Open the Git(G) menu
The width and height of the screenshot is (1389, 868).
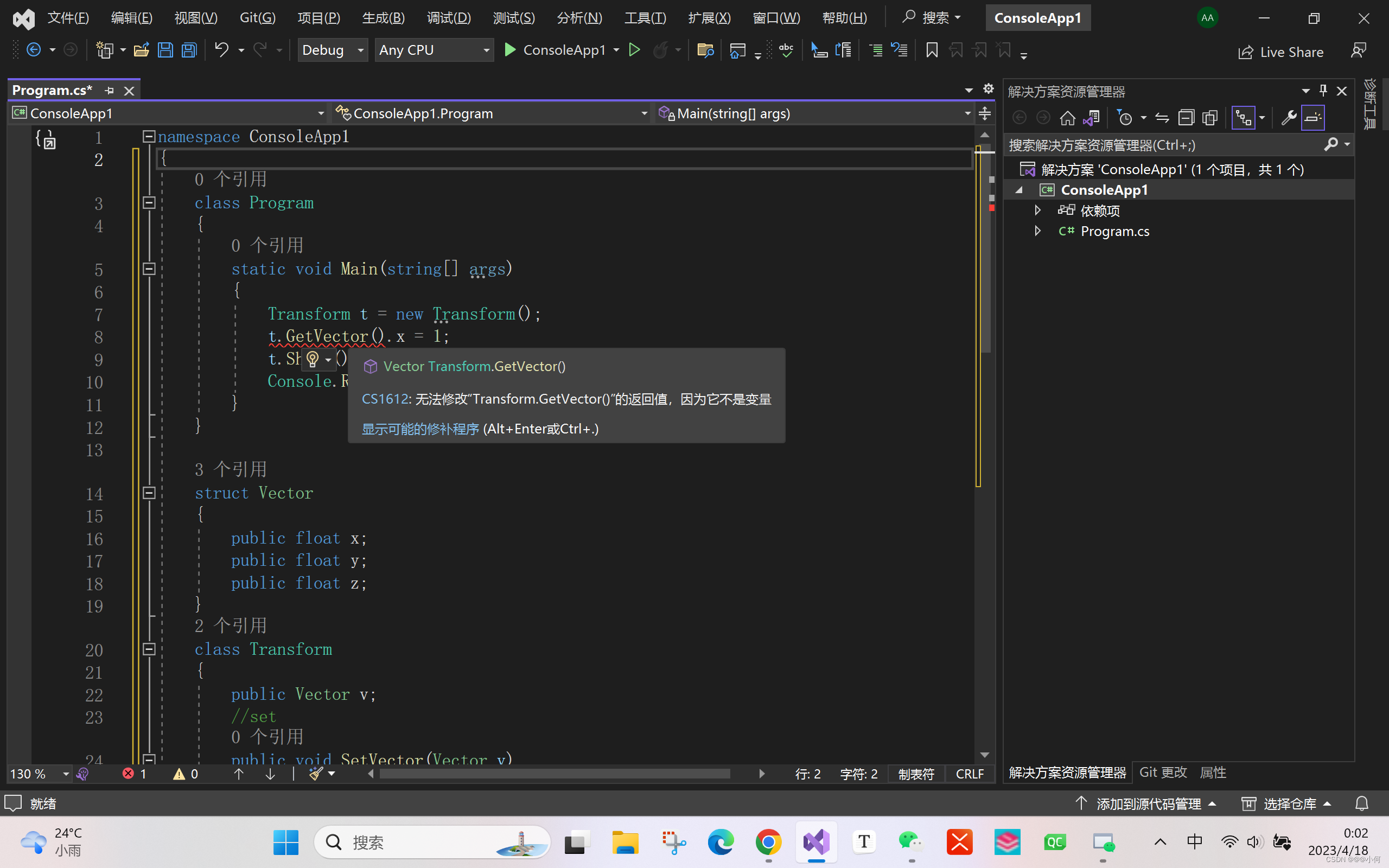(257, 18)
